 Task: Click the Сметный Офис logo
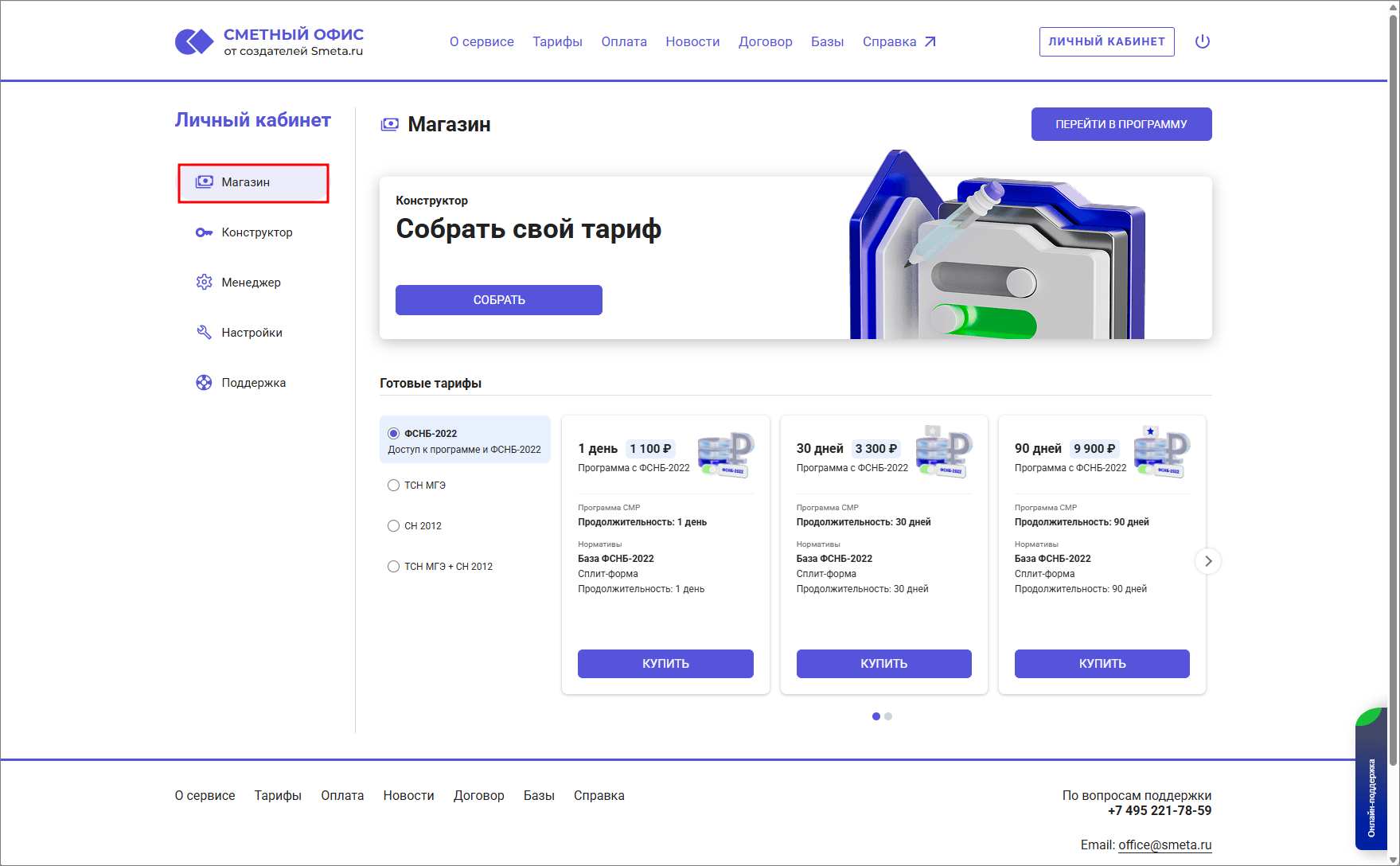point(269,41)
